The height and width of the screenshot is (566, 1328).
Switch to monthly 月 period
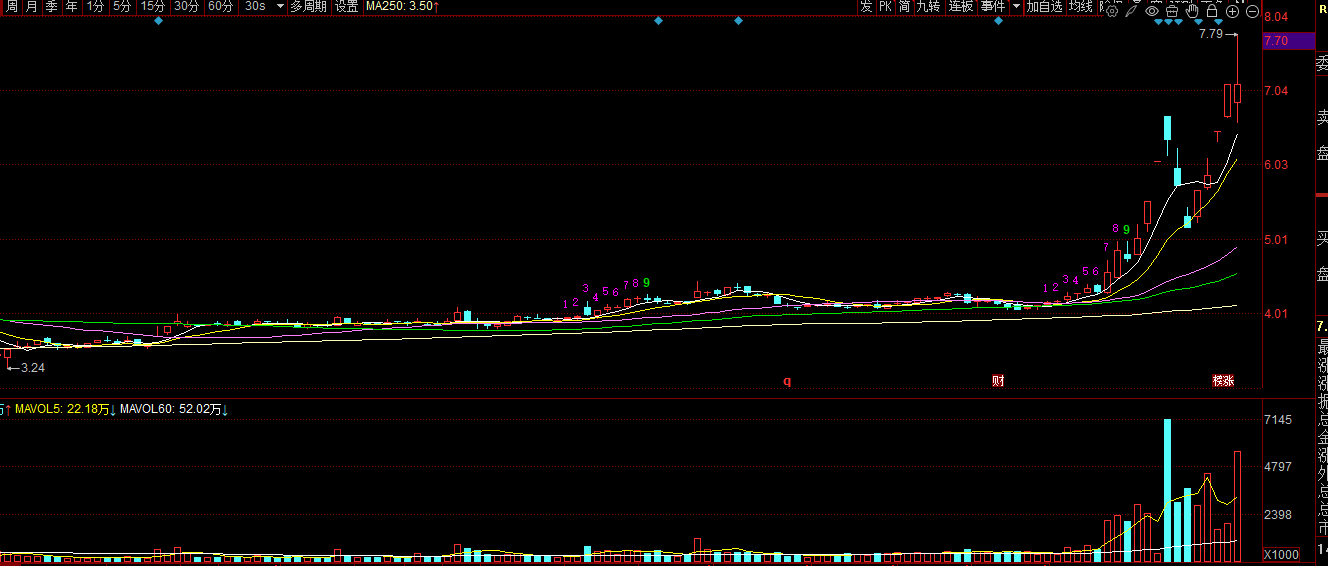tap(32, 6)
